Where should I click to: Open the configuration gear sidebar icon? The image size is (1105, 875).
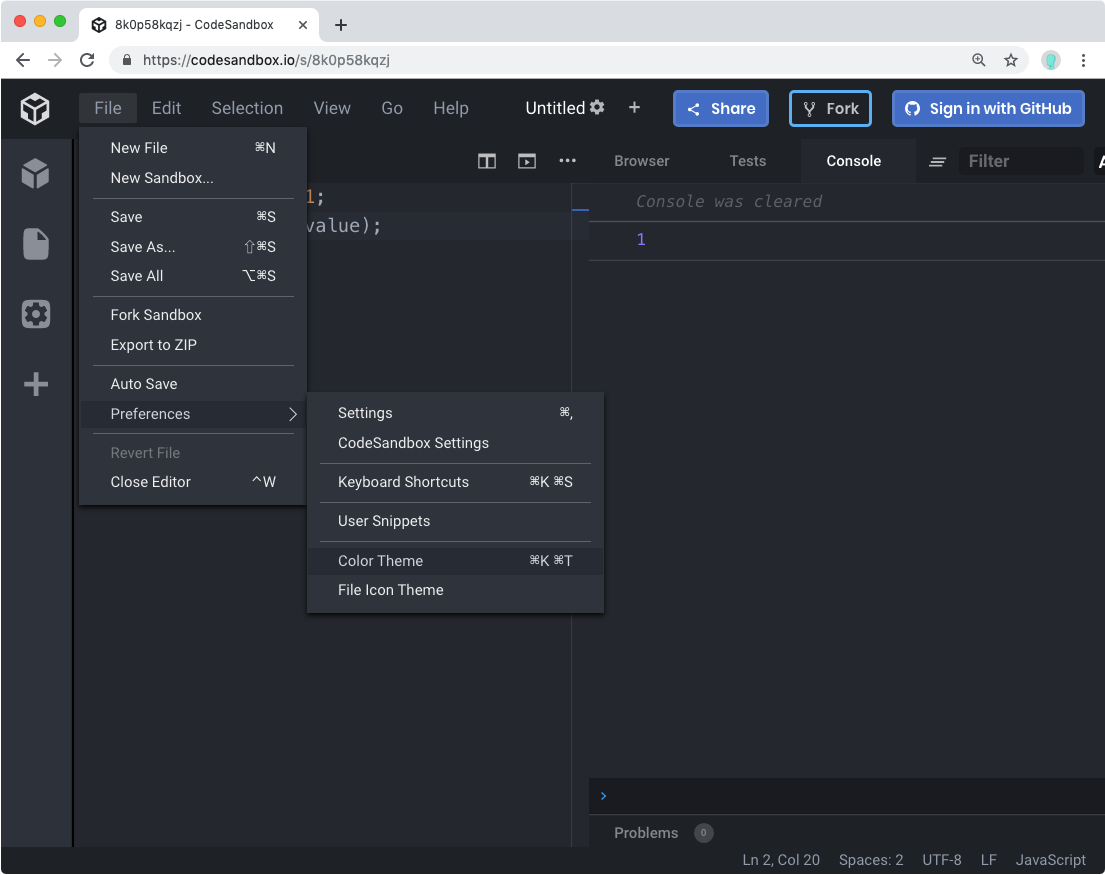[x=35, y=314]
